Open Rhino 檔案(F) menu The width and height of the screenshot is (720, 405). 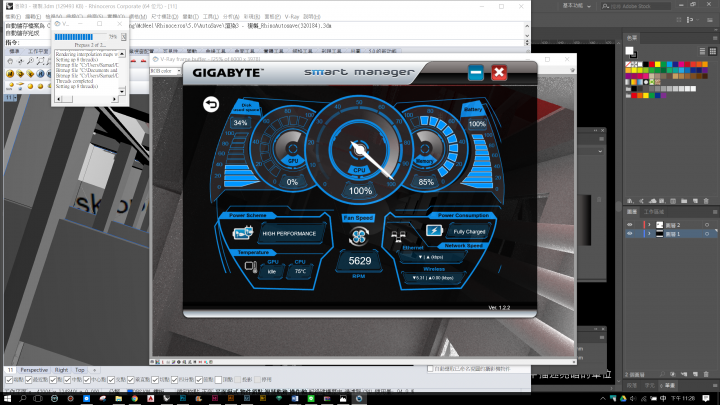pyautogui.click(x=13, y=17)
